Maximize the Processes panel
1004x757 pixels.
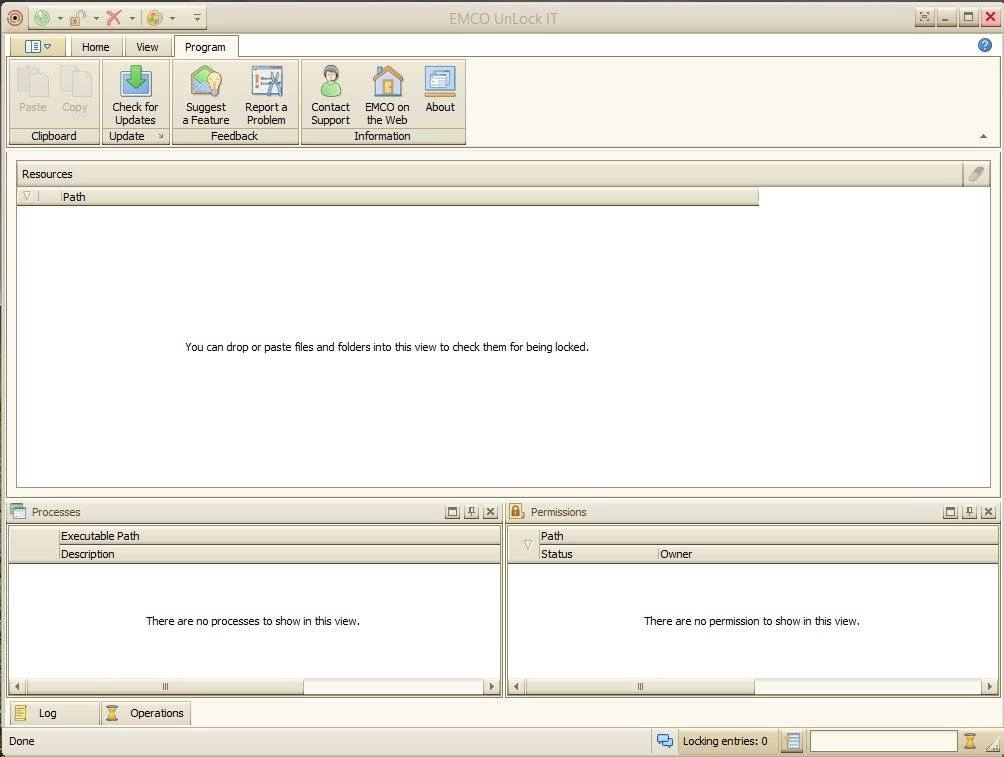[x=452, y=512]
